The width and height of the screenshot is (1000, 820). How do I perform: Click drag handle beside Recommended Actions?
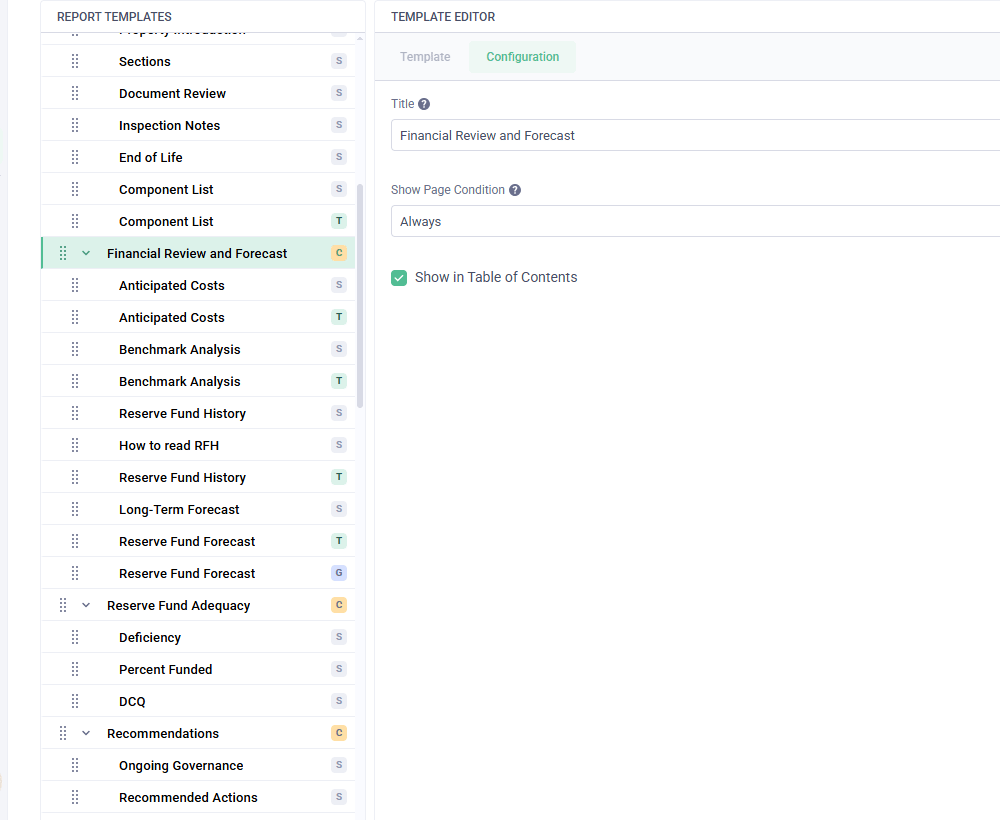tap(75, 797)
